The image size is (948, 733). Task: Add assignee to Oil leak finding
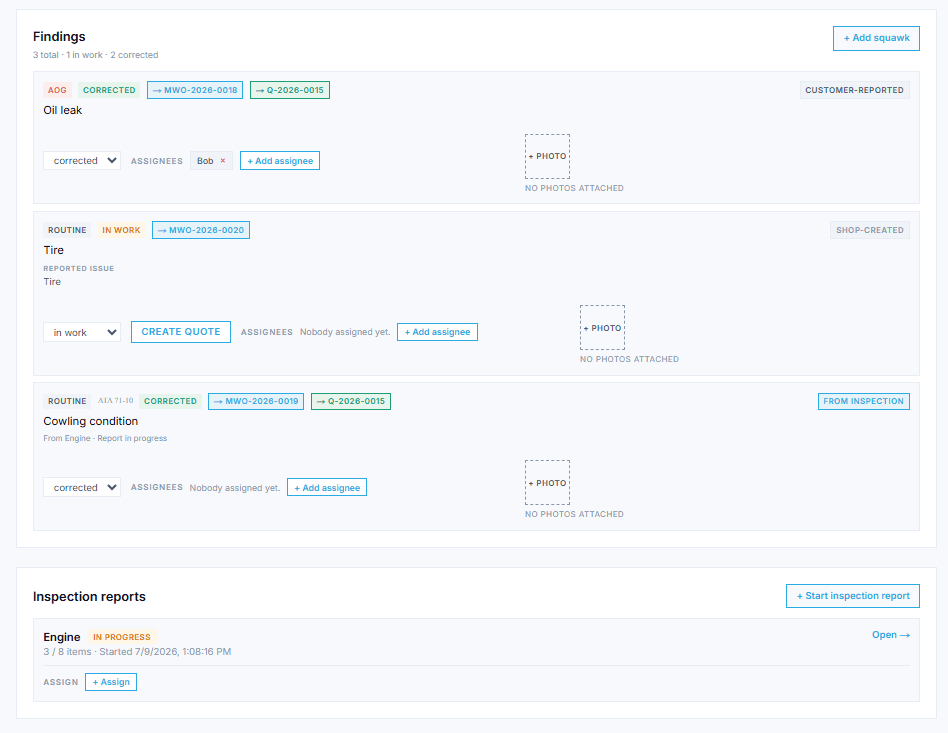[x=280, y=161]
